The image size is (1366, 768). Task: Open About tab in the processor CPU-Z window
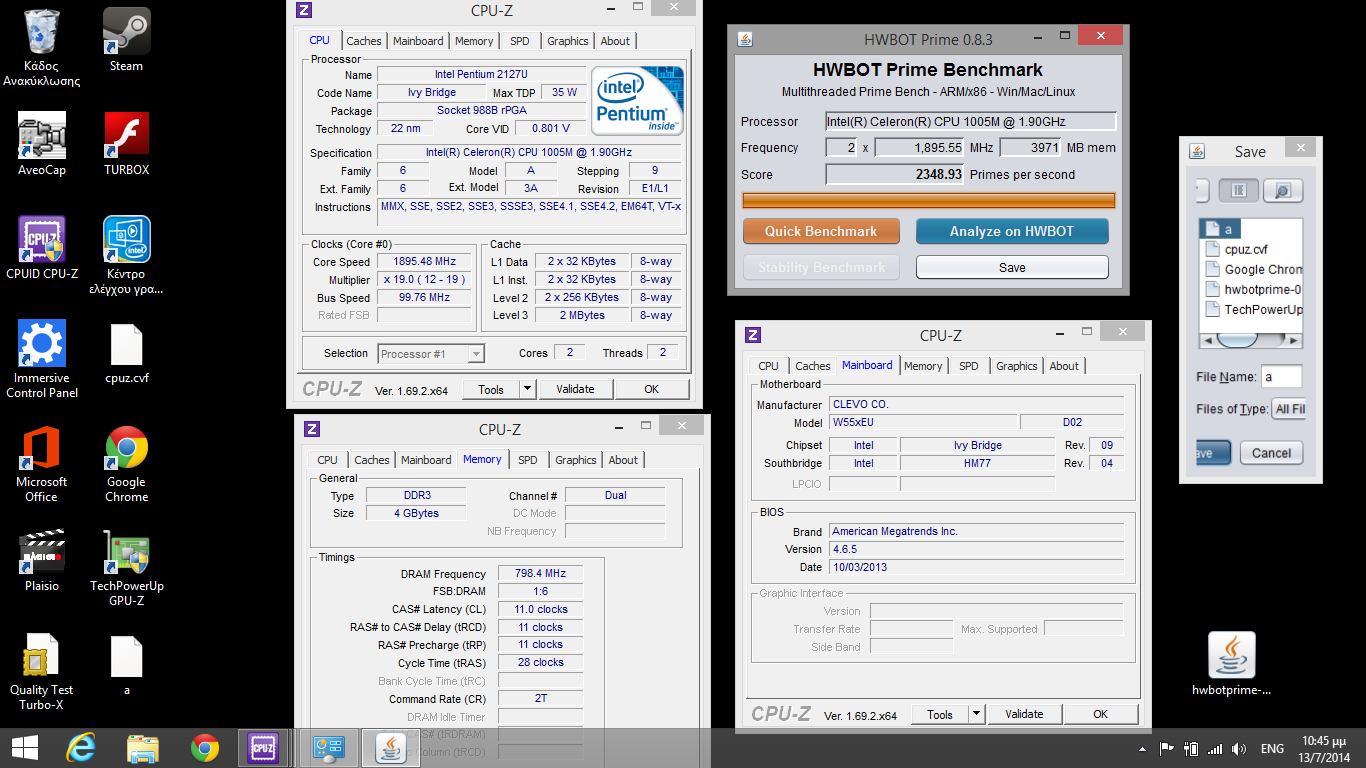pyautogui.click(x=616, y=41)
